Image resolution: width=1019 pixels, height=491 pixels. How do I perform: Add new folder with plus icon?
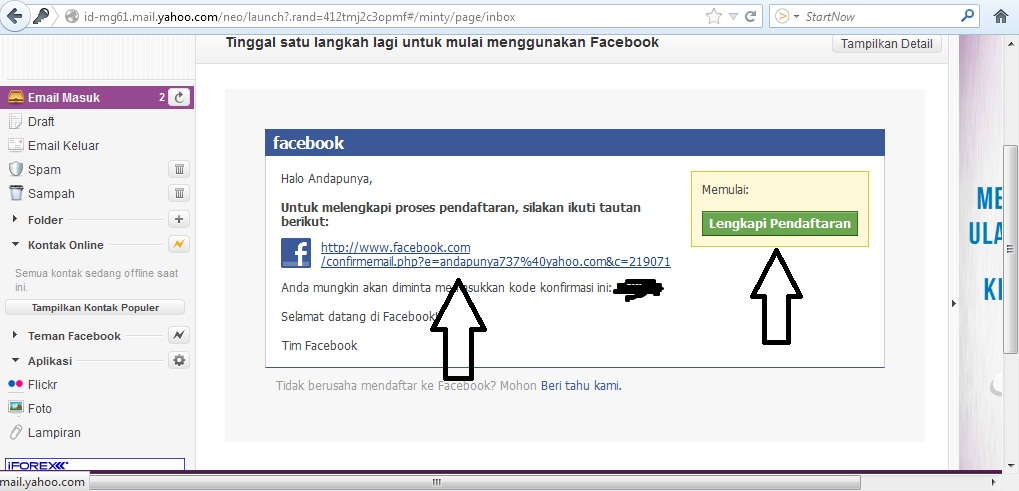[179, 220]
